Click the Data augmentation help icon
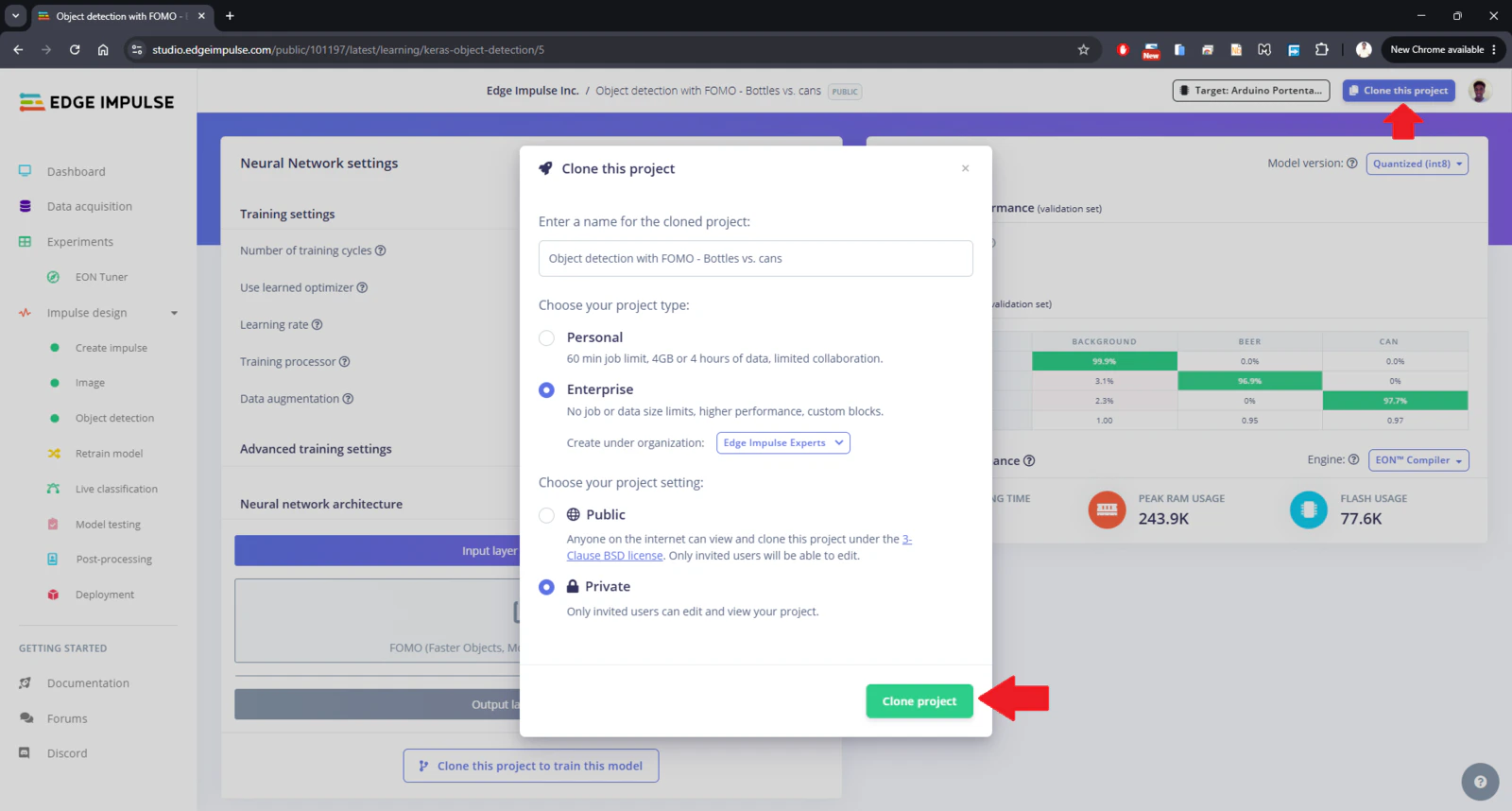Viewport: 1512px width, 811px height. point(348,399)
